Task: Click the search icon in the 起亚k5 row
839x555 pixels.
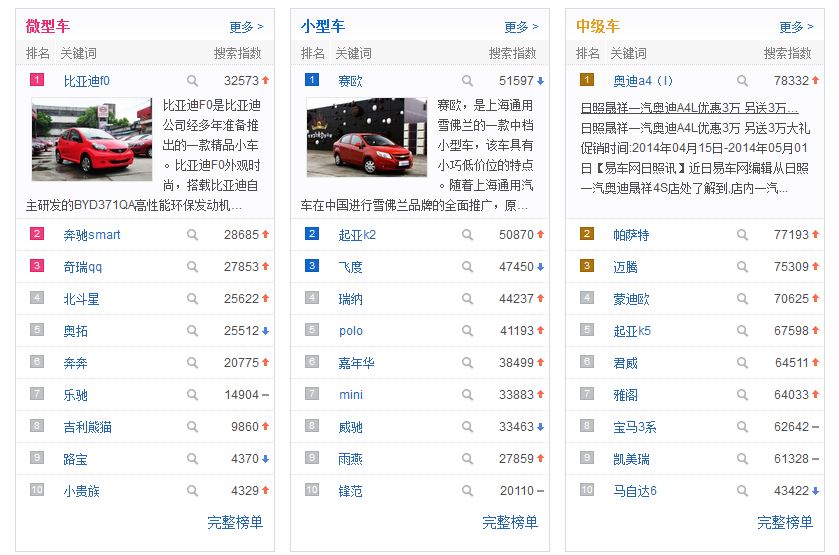Action: (742, 331)
